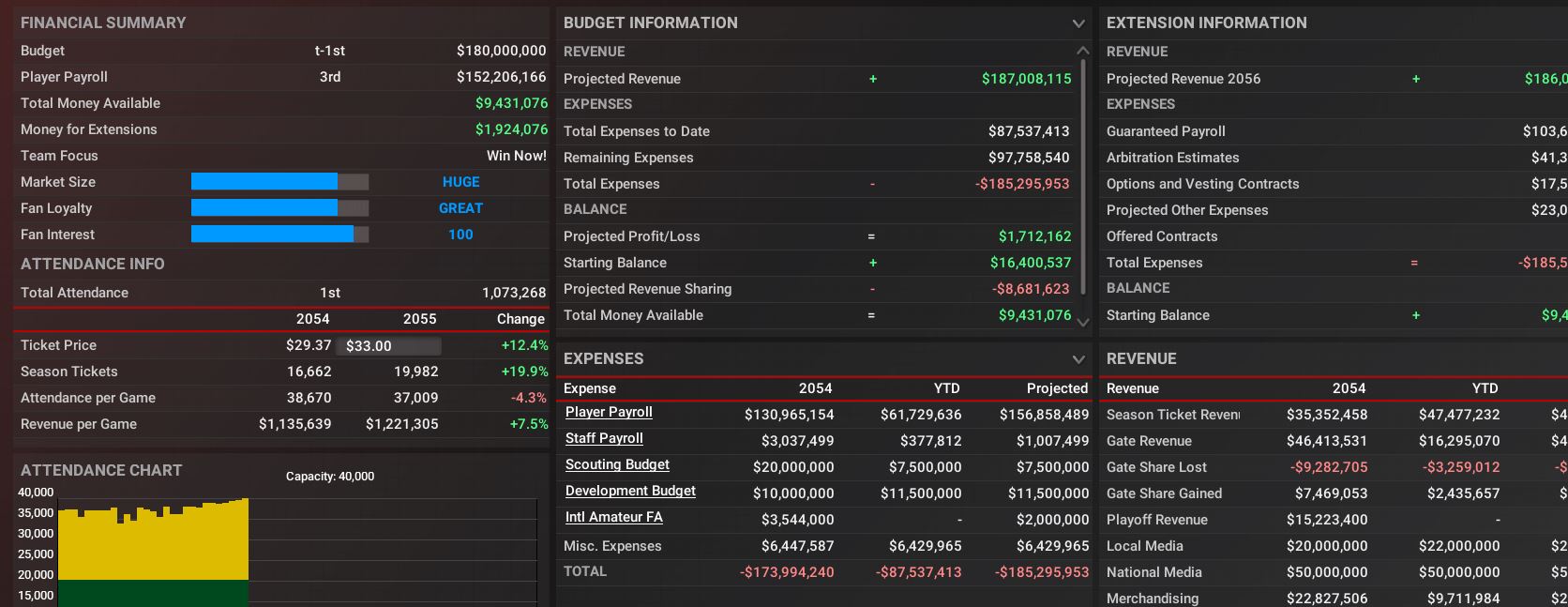The width and height of the screenshot is (1568, 607).
Task: Open the Expenses panel dropdown chevron
Action: coord(1078,359)
